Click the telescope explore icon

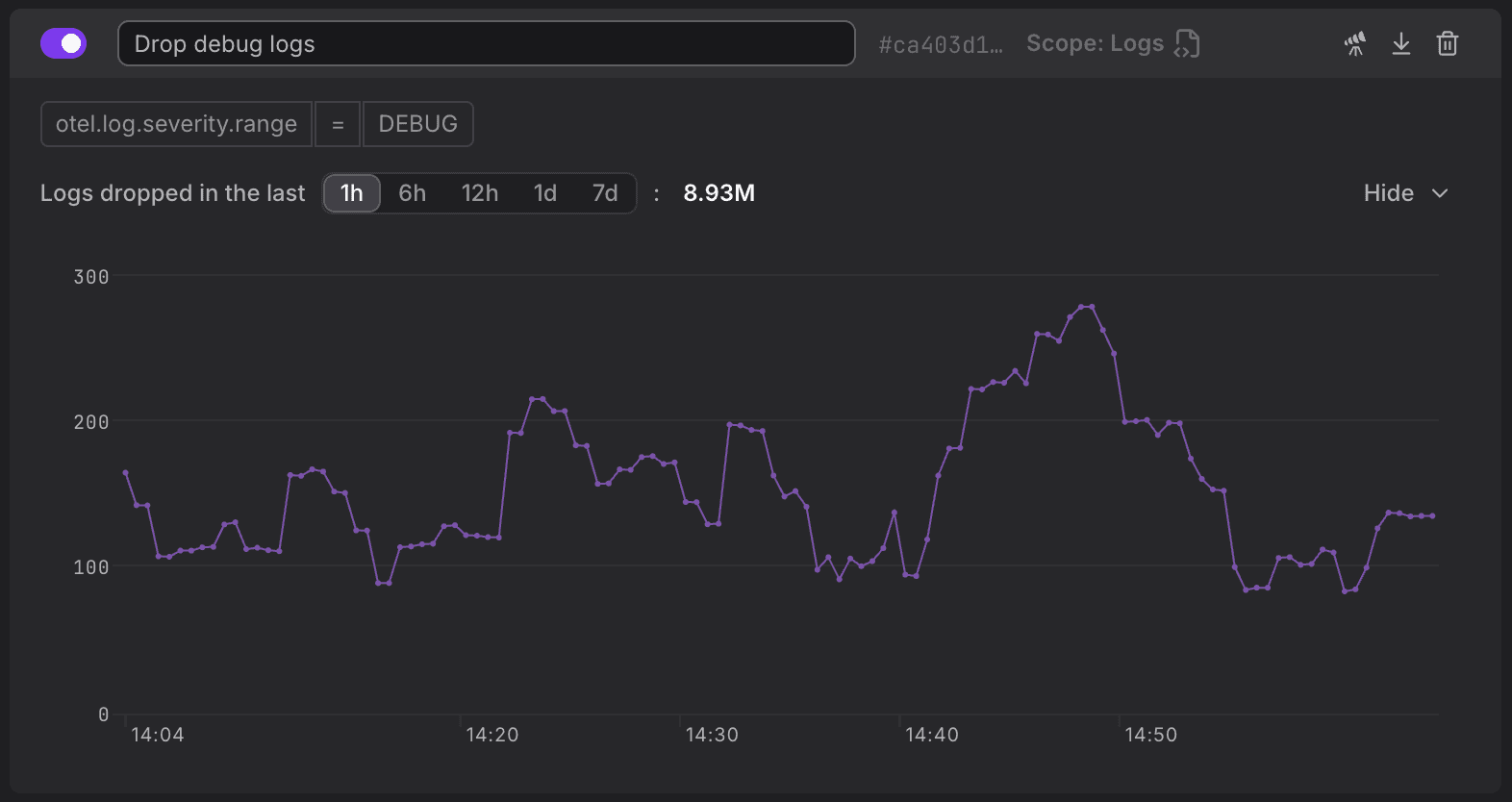(1355, 43)
